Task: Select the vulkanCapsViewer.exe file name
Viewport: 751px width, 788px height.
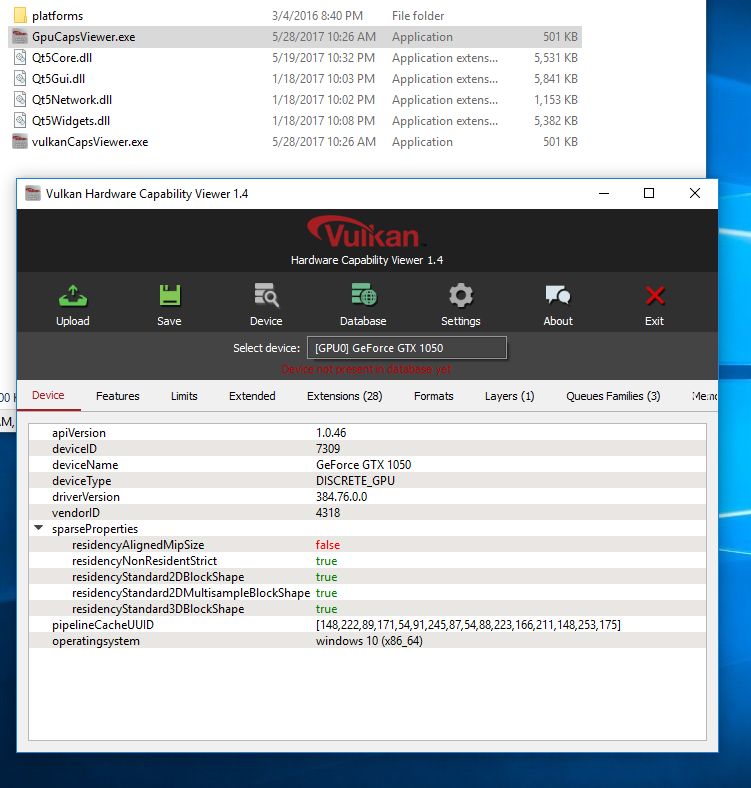Action: pyautogui.click(x=90, y=142)
